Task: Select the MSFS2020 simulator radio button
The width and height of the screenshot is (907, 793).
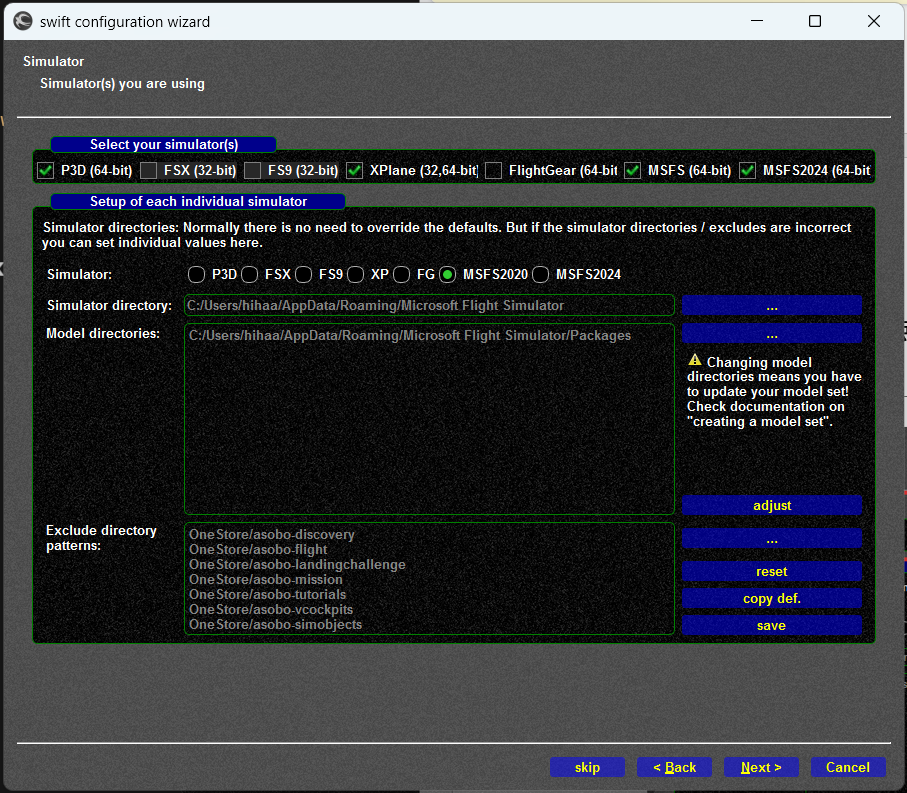Action: [x=447, y=274]
